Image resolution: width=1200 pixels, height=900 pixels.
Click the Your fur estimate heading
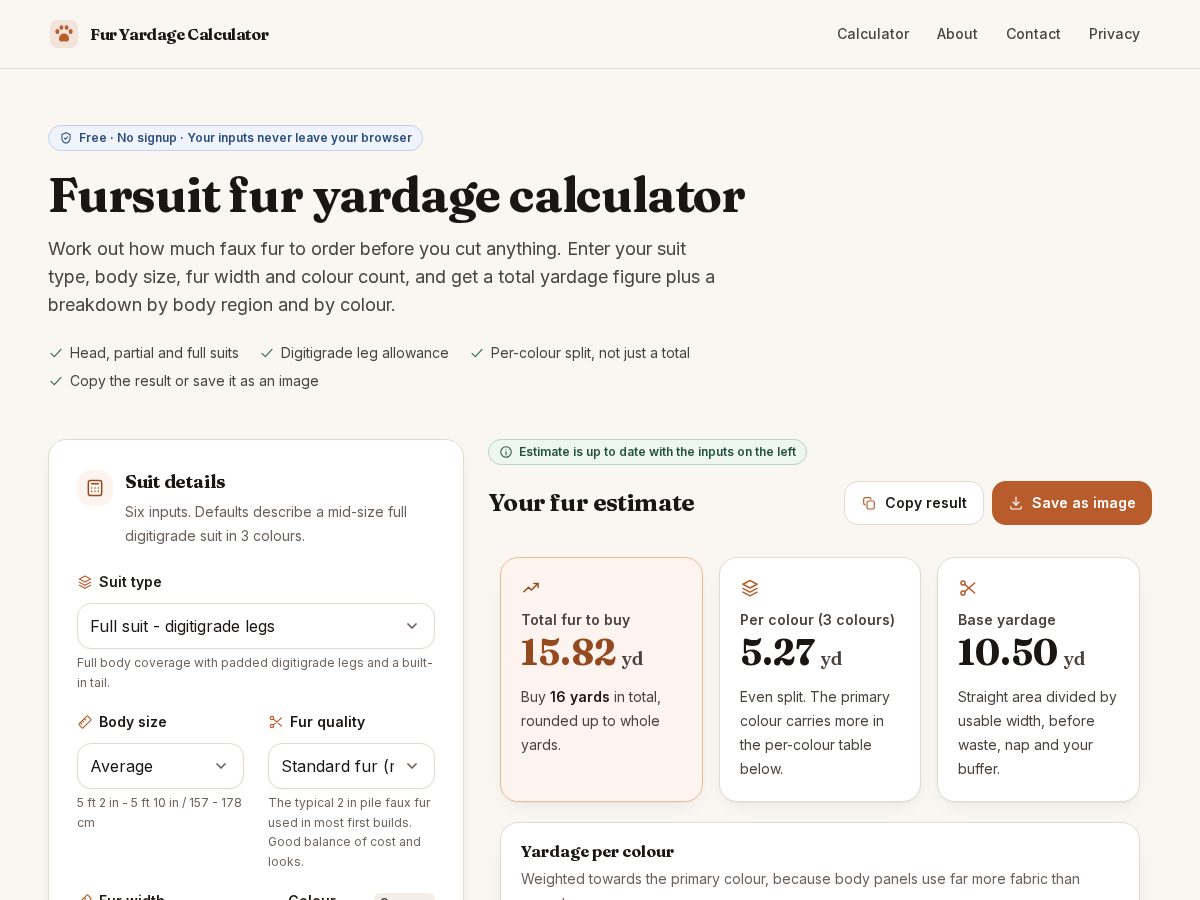(591, 503)
